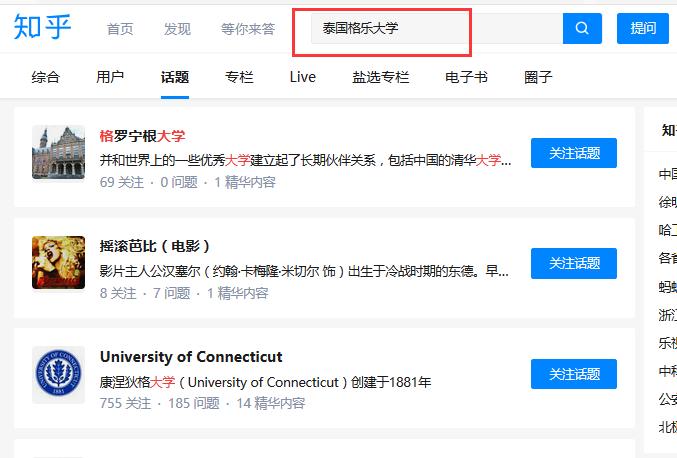
Task: Open the University of Connecticut topic title
Action: coord(191,357)
